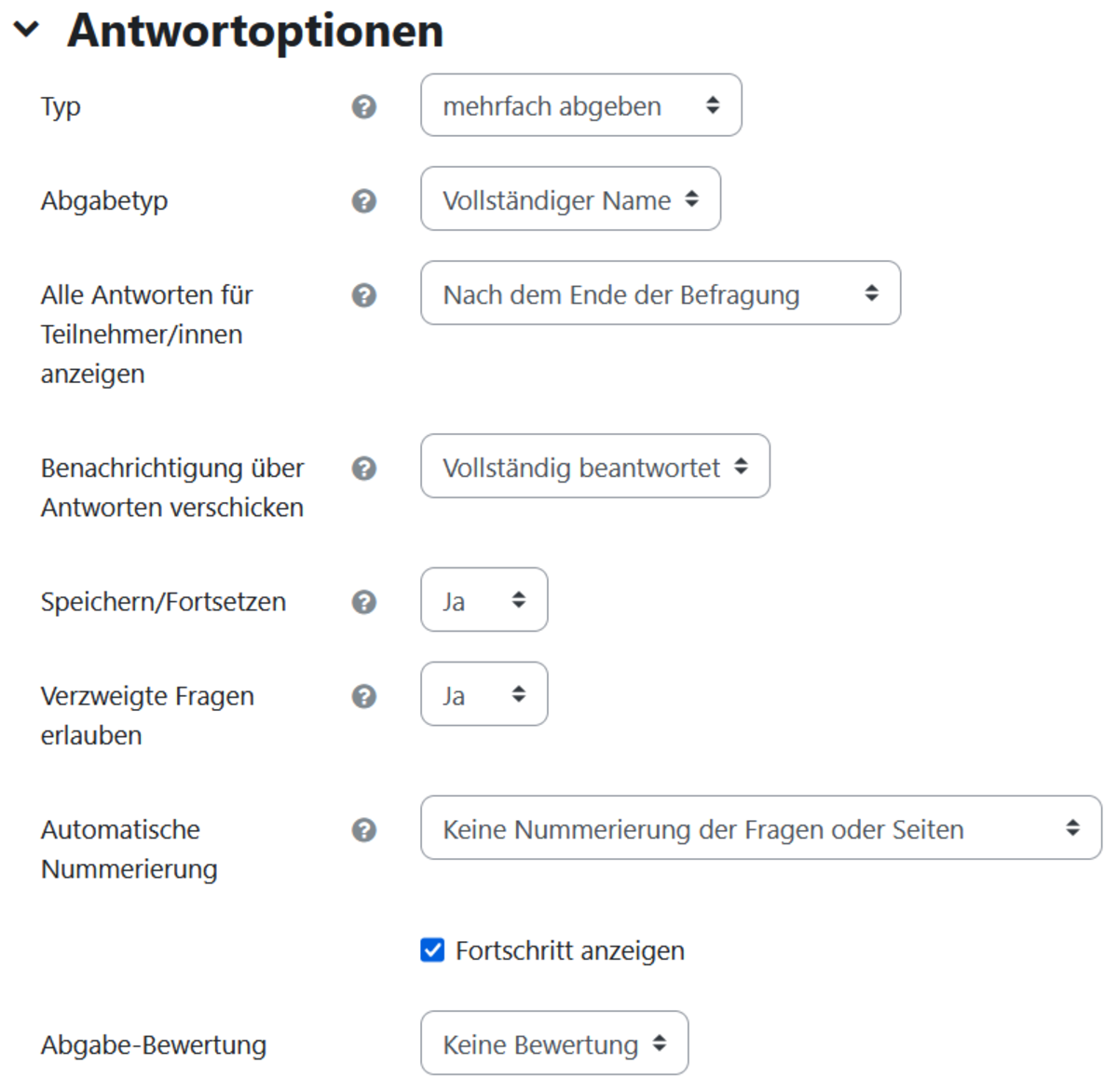Open help icon next to Typ

[364, 107]
